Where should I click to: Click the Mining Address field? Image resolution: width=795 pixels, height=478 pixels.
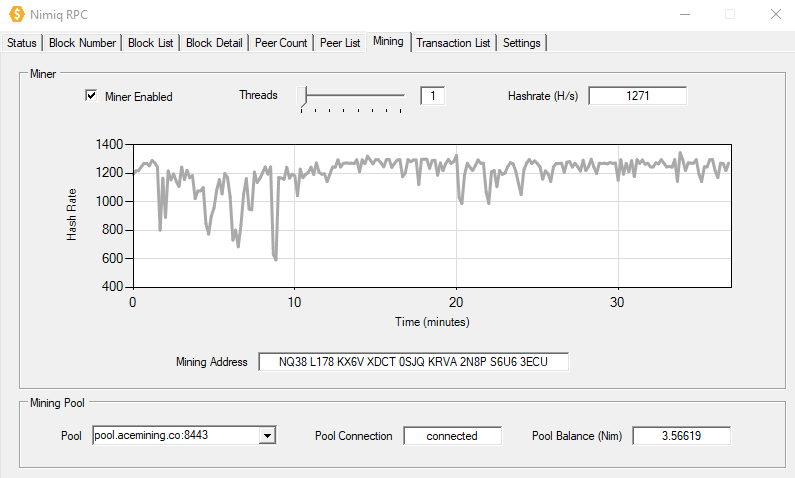[413, 362]
